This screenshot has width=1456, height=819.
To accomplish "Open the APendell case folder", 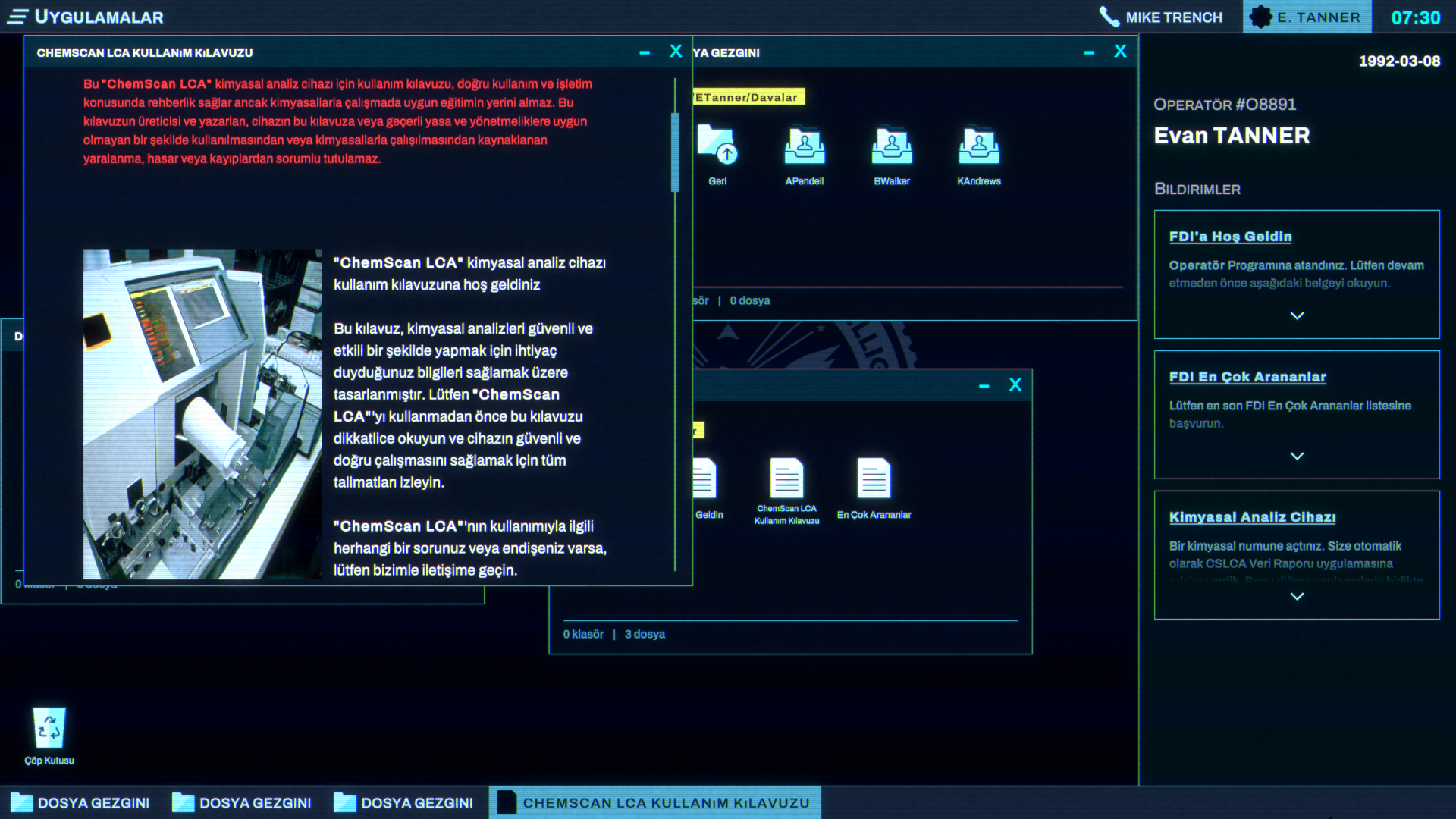I will [x=805, y=147].
